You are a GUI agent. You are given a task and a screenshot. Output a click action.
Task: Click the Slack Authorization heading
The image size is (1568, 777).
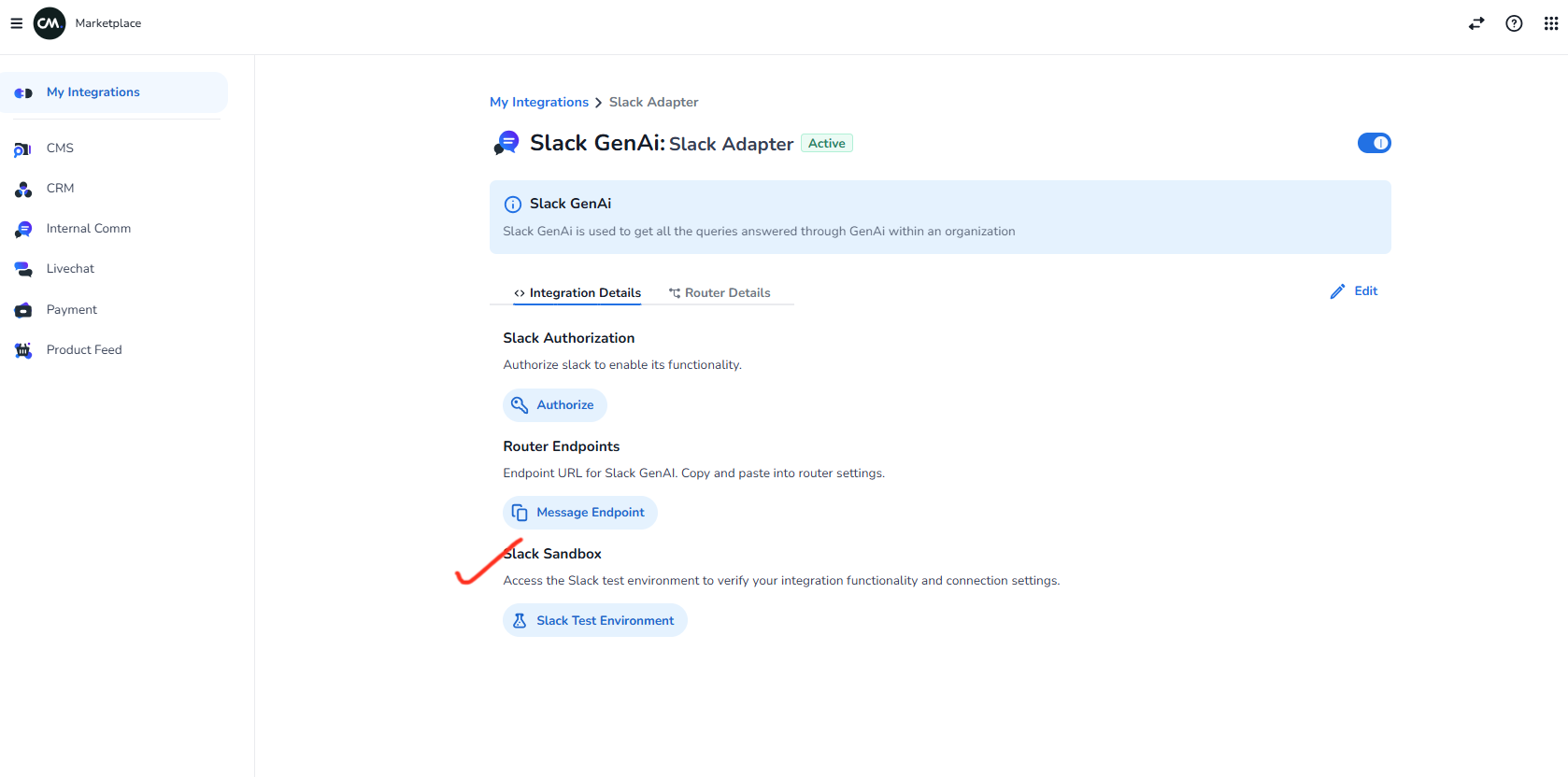coord(569,338)
